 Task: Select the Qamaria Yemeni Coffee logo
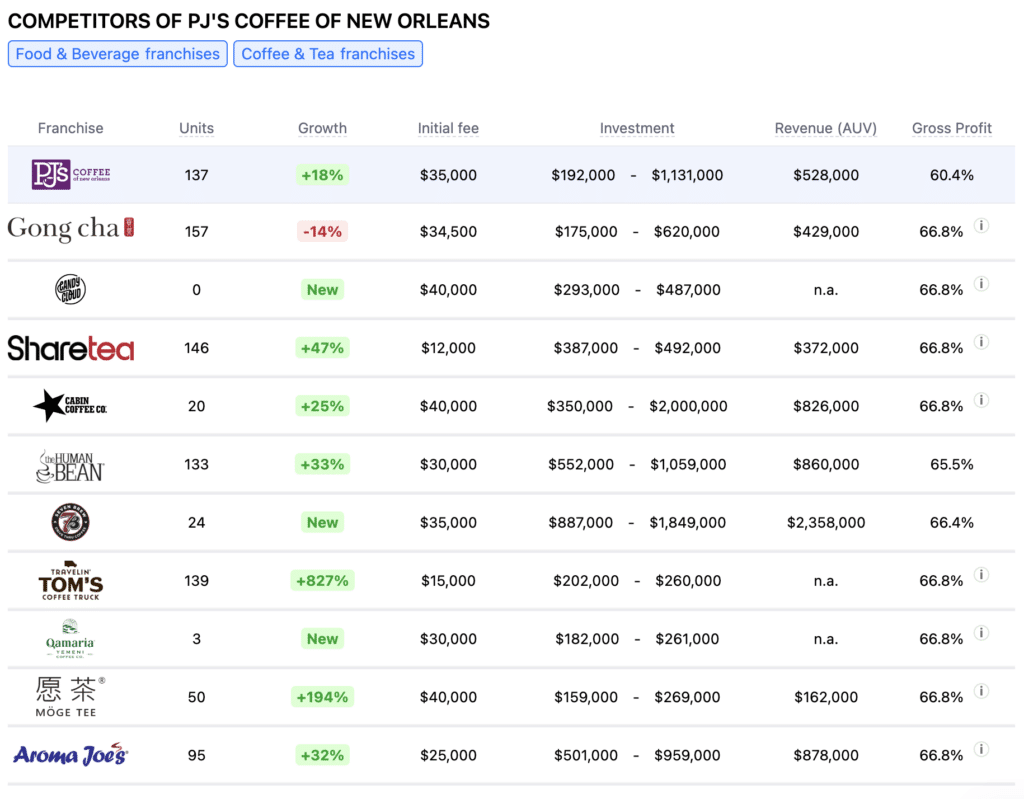point(70,638)
